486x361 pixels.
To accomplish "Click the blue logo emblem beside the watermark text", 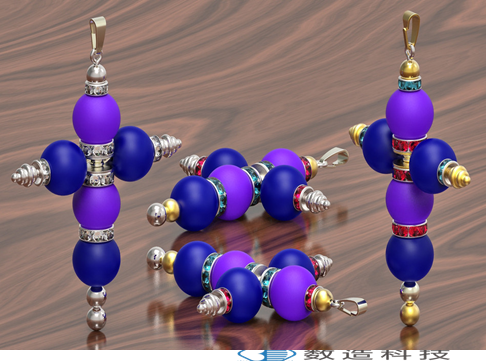I will (x=267, y=355).
